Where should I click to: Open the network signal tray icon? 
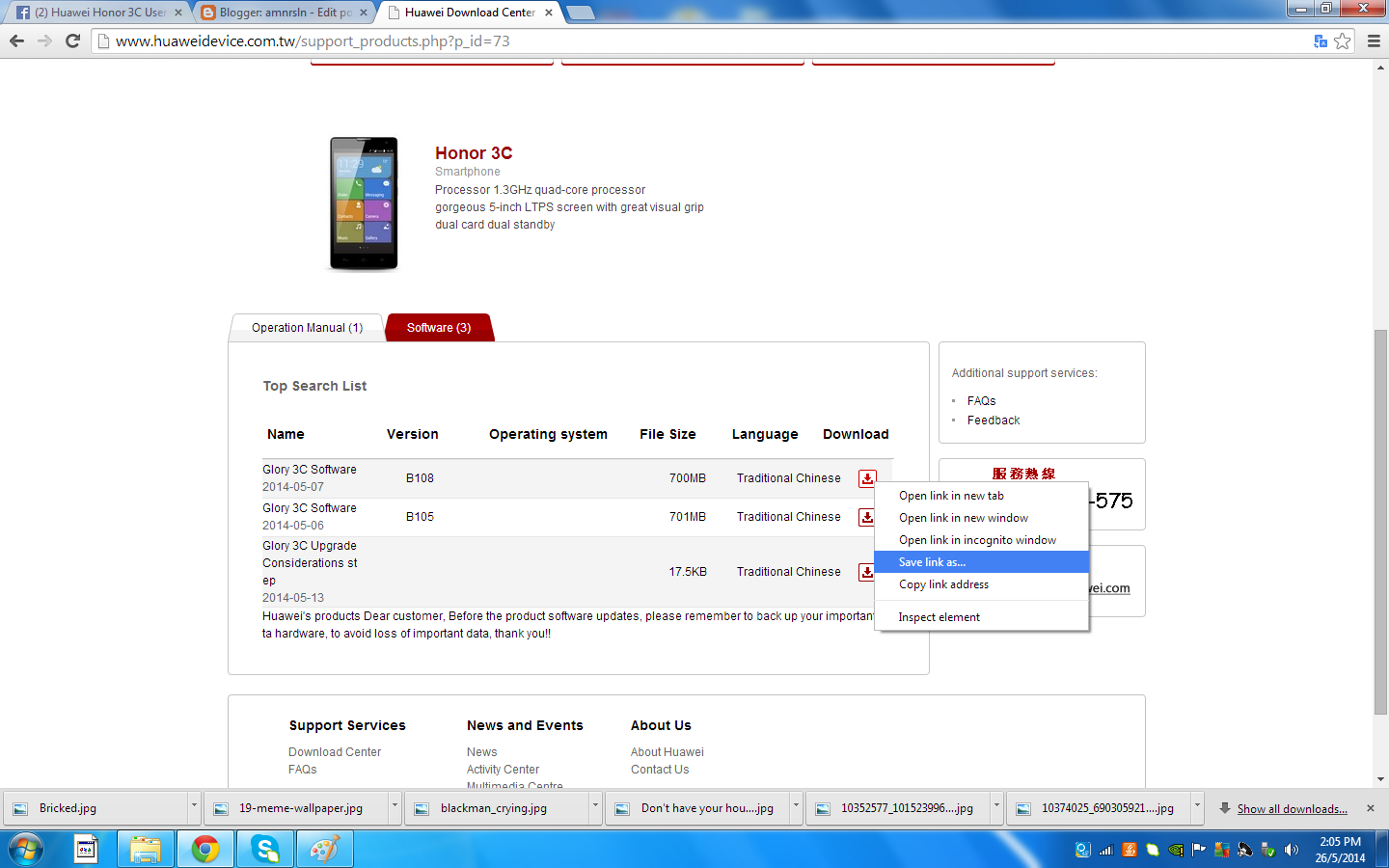click(1106, 850)
